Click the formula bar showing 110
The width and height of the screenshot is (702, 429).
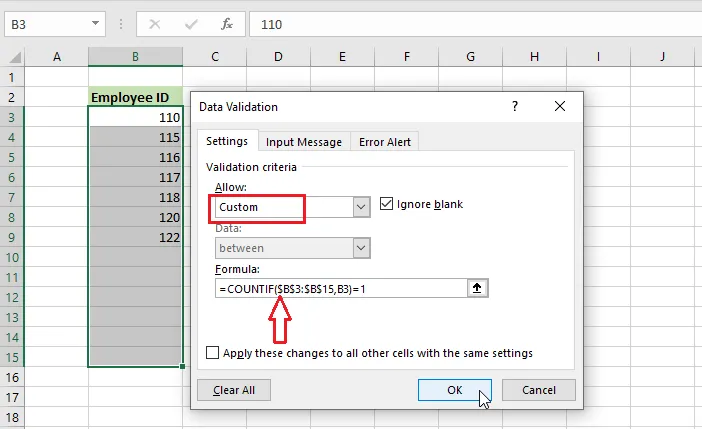(x=475, y=24)
